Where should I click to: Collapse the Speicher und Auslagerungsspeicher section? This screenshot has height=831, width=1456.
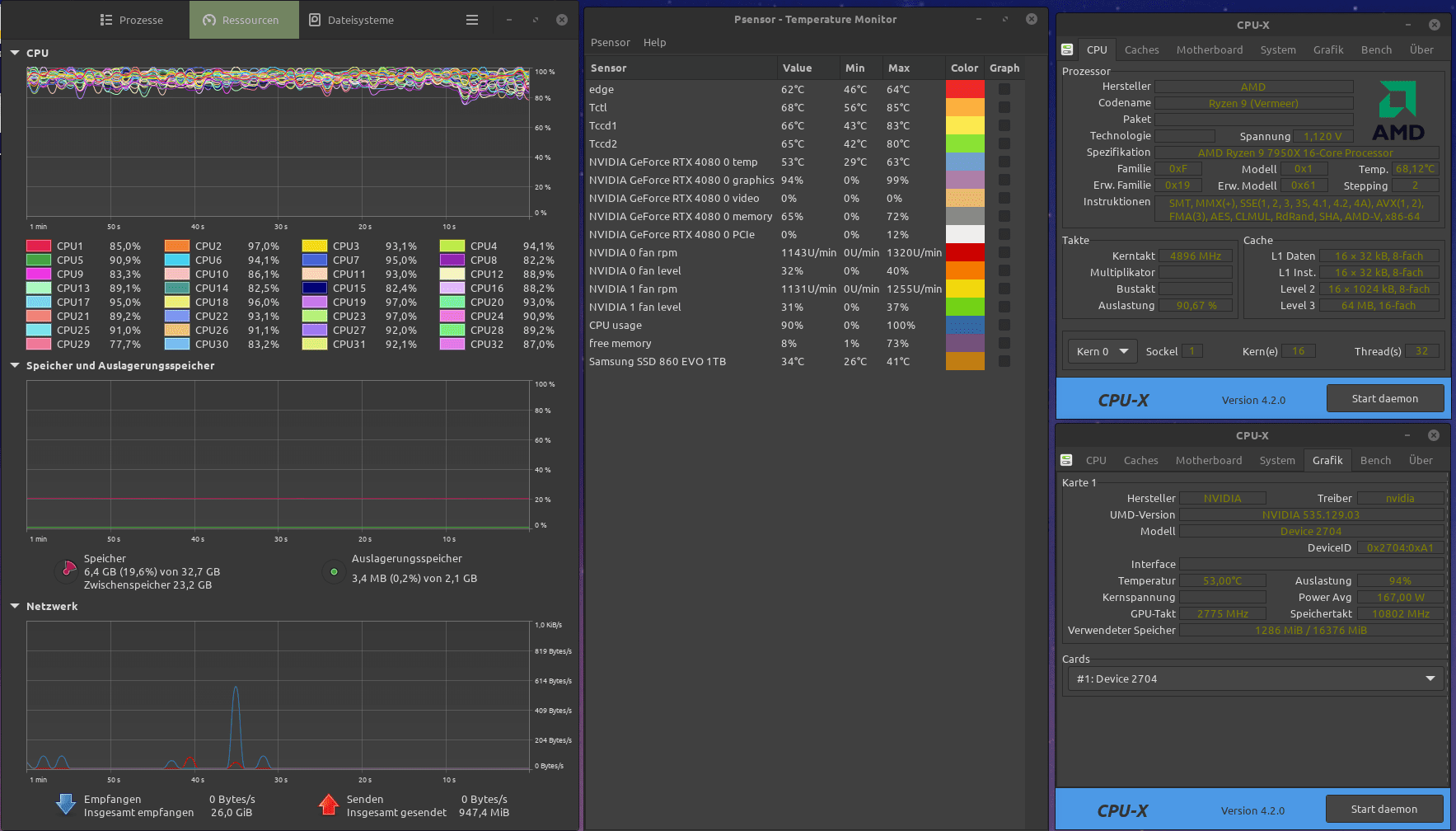[15, 365]
